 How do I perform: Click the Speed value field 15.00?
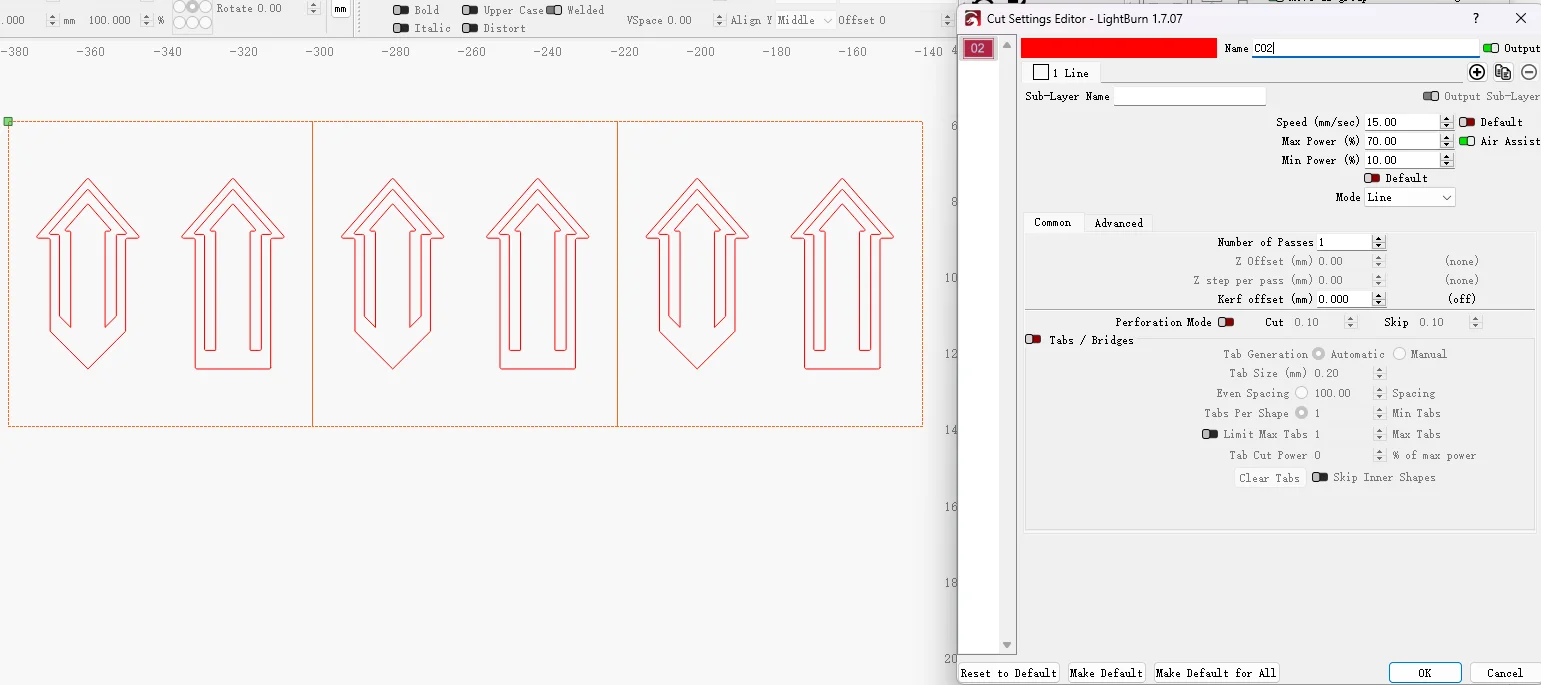tap(1402, 122)
